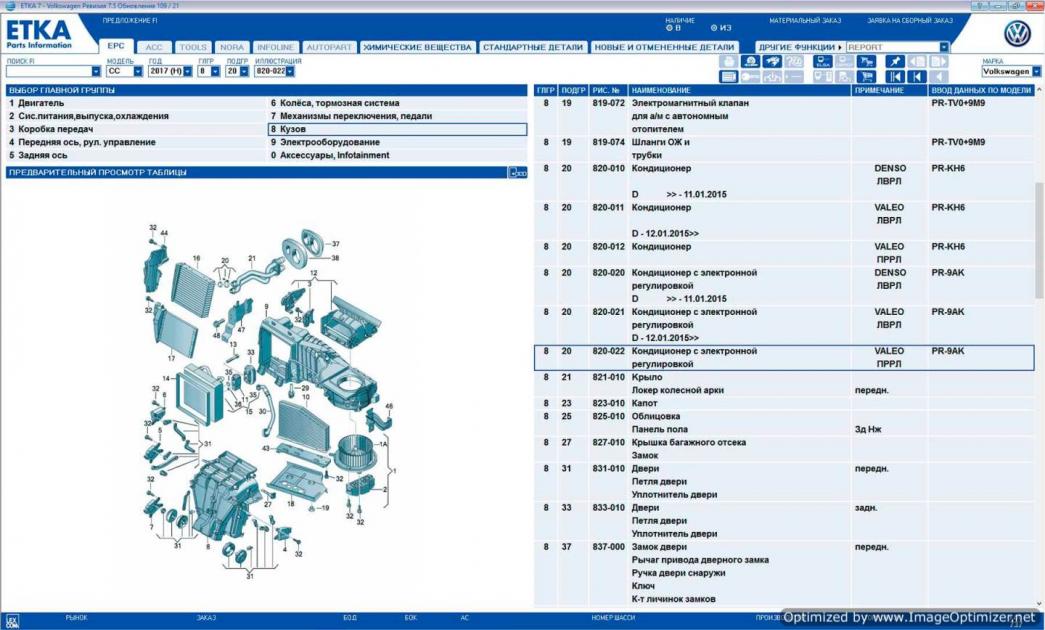Click the greyed back-page icon next to the pushpin
The height and width of the screenshot is (630, 1045).
tap(916, 61)
